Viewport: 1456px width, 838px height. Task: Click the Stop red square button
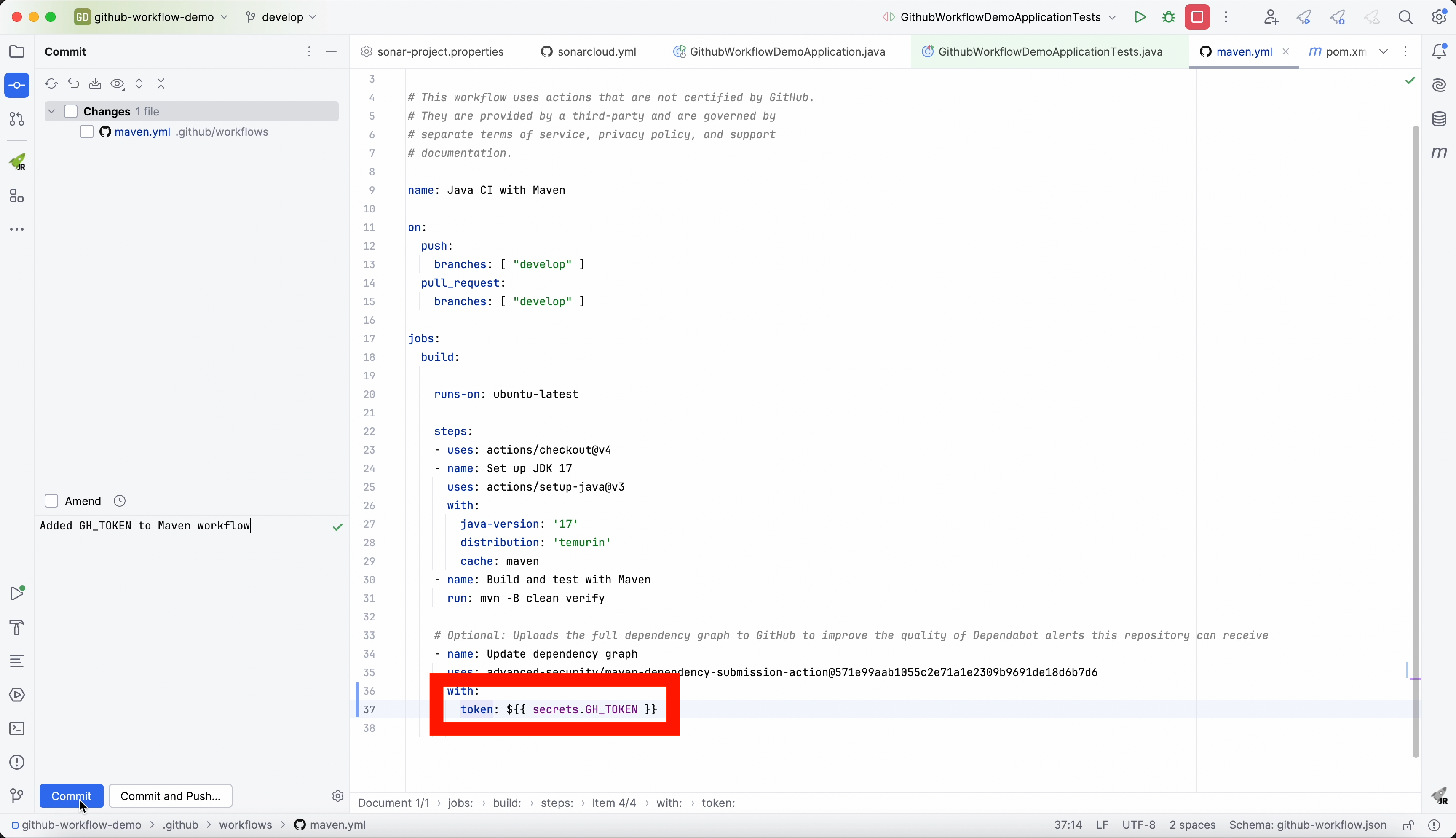point(1197,17)
